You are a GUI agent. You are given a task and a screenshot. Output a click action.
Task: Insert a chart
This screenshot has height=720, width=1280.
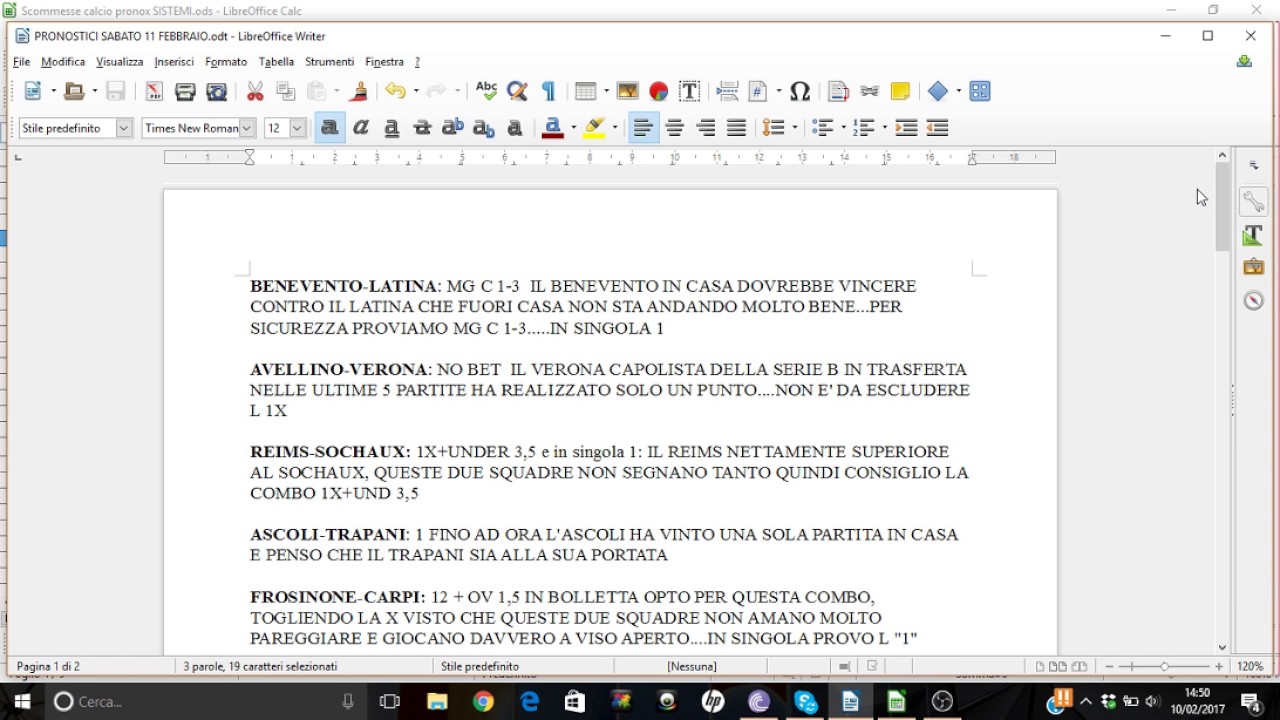tap(658, 91)
